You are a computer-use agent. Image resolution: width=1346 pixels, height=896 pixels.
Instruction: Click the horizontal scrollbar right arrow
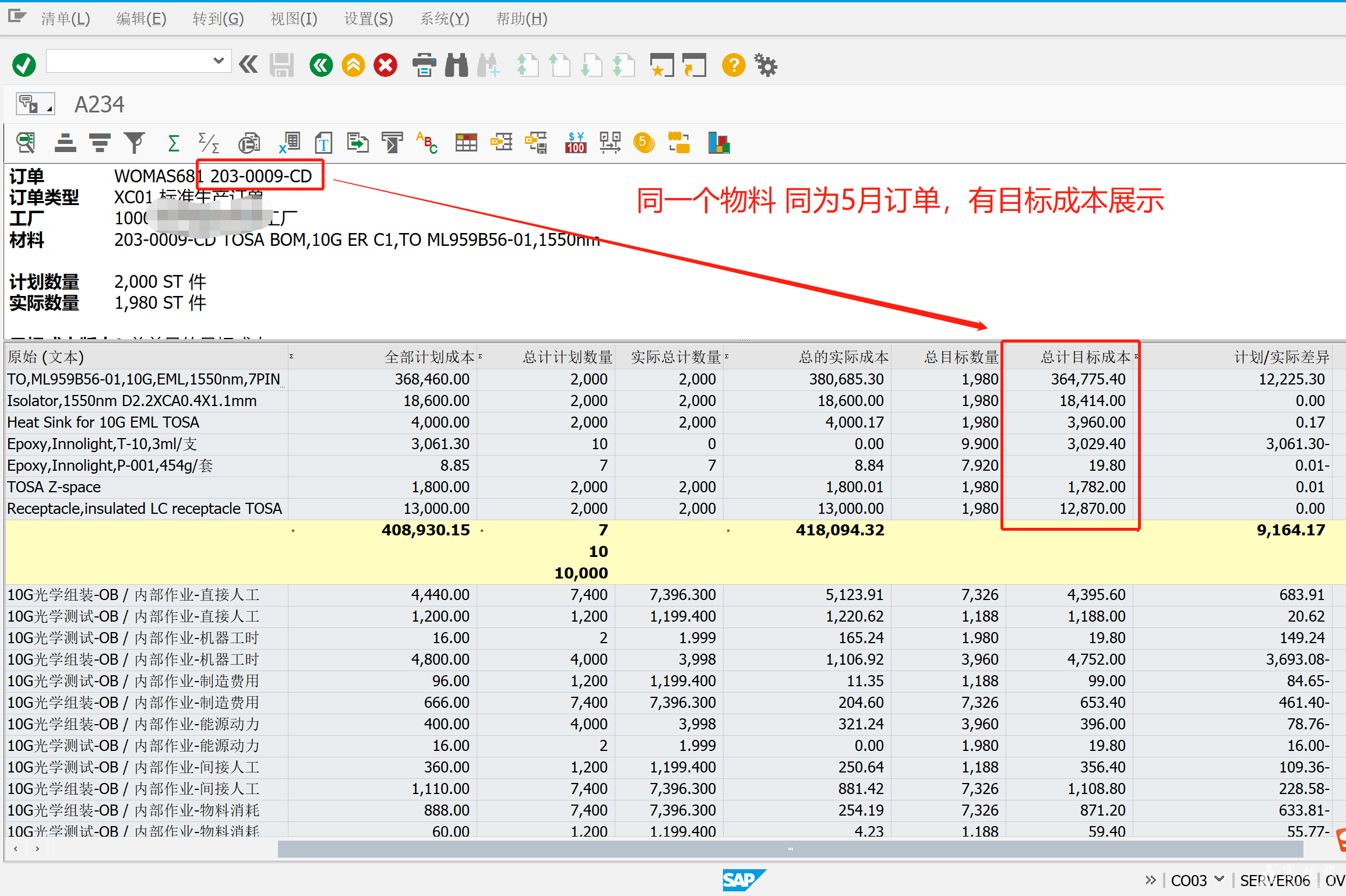[x=37, y=849]
